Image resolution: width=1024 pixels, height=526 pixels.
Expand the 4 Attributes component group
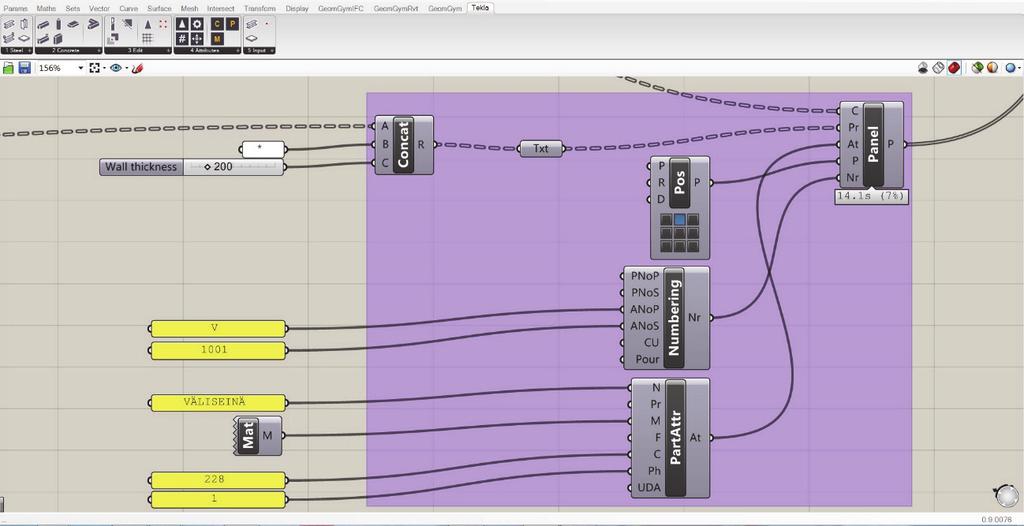[x=207, y=50]
